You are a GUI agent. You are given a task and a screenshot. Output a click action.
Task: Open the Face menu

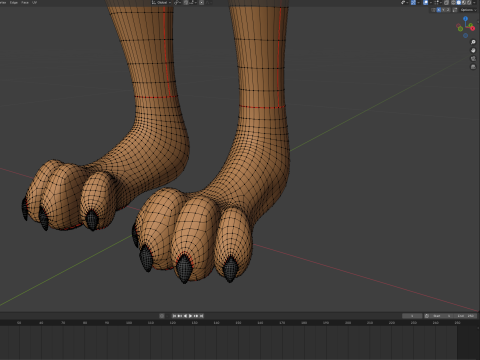25,2
